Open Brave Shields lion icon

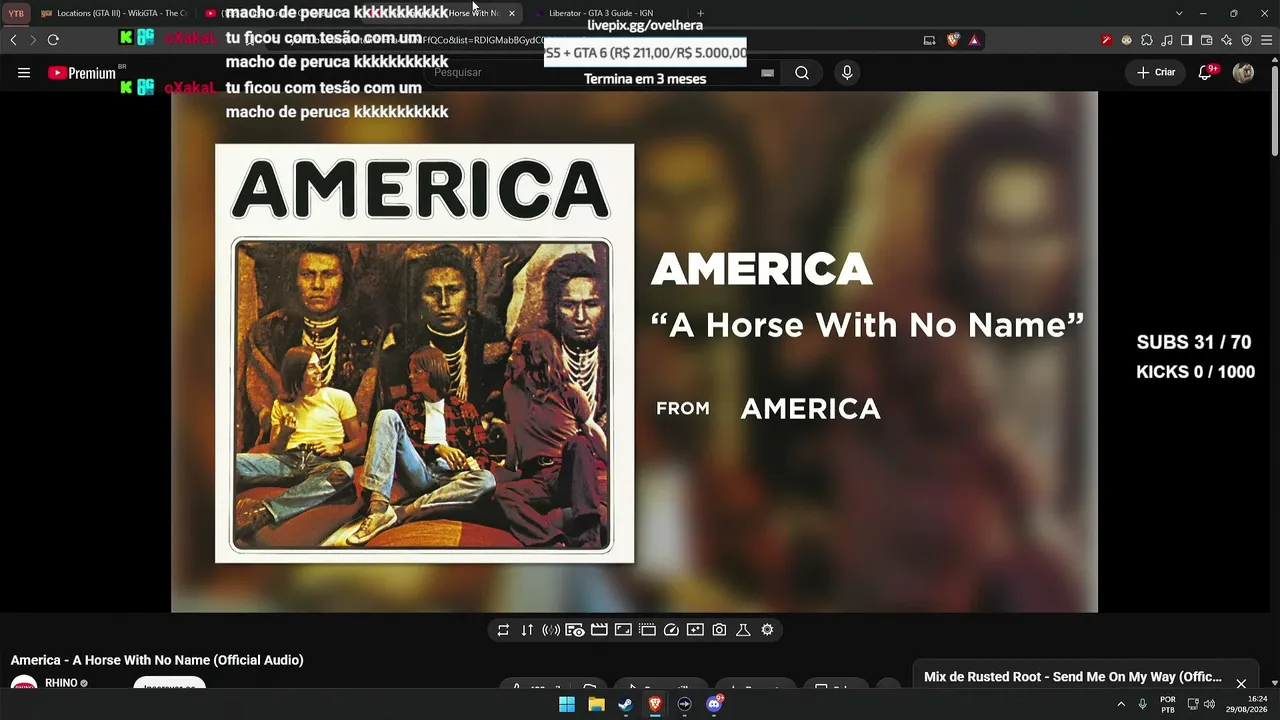953,40
